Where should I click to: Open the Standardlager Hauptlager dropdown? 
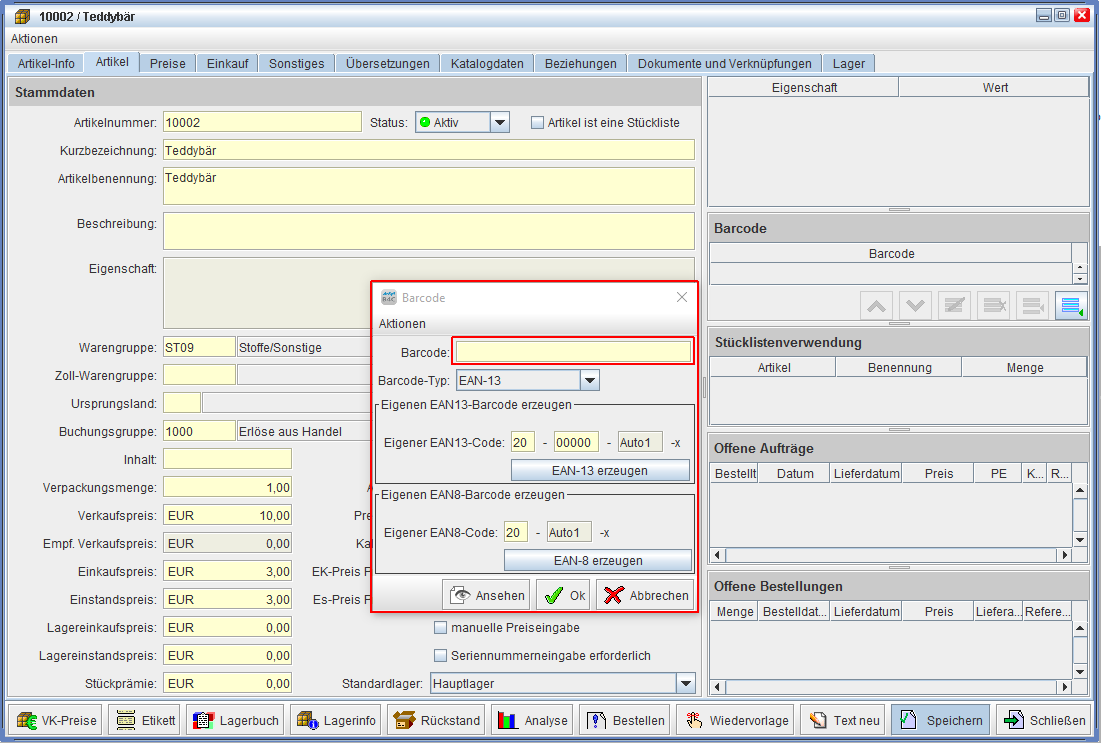point(685,684)
